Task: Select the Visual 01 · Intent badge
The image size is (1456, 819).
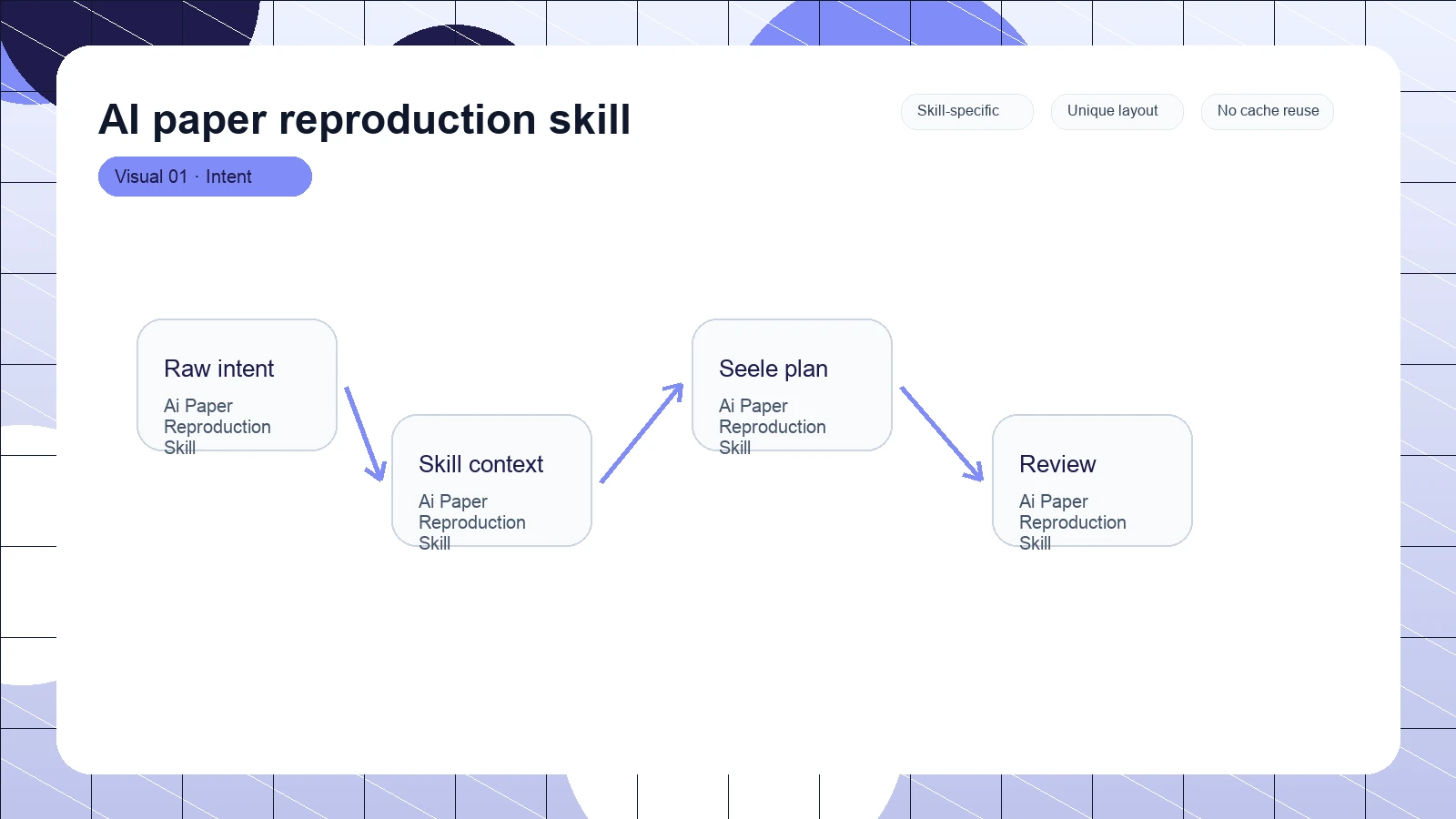Action: click(205, 177)
